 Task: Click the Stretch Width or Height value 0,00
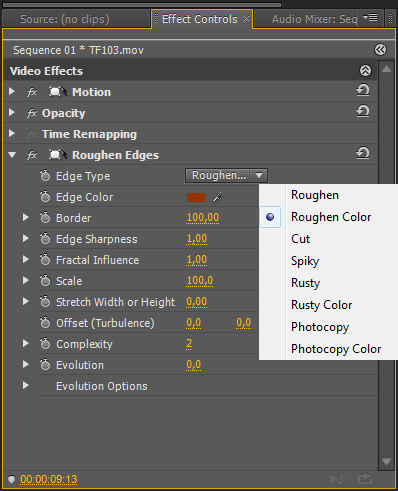coord(197,302)
